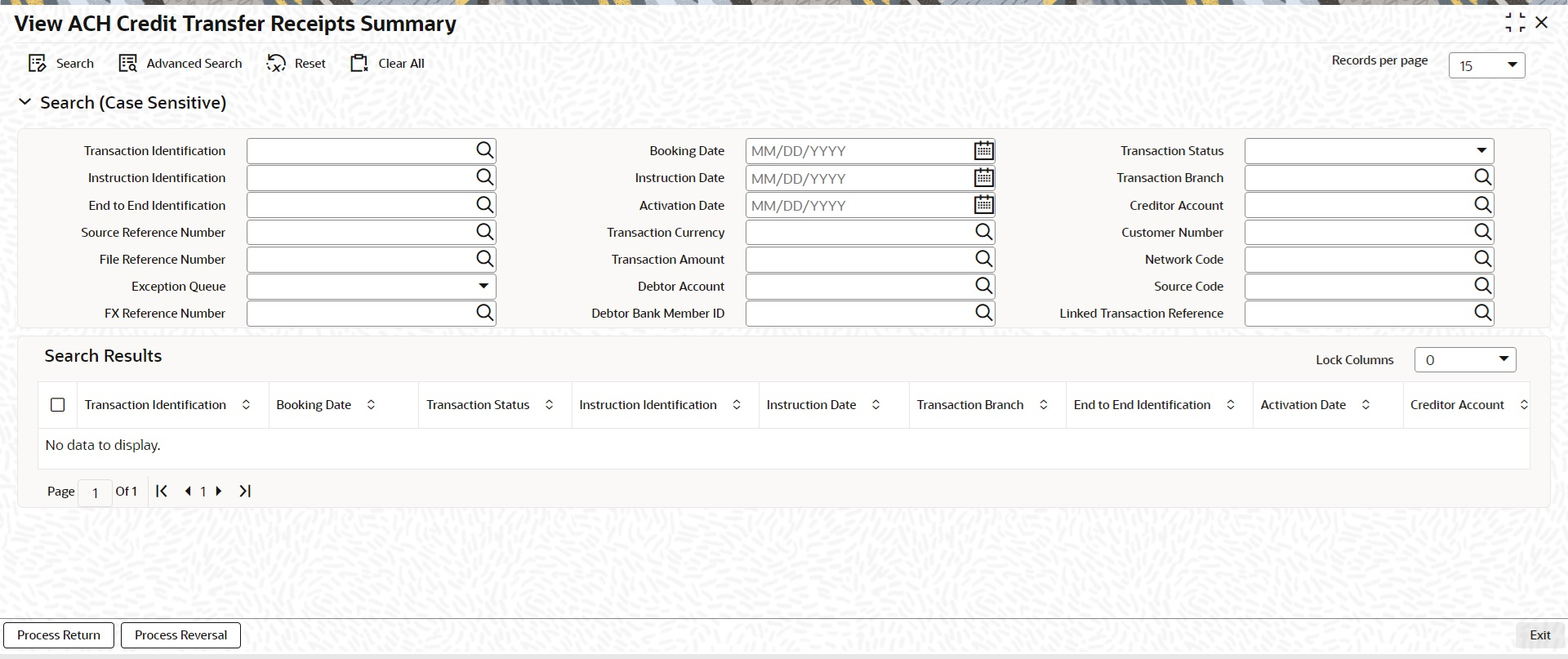The height and width of the screenshot is (659, 1568).
Task: Open the Lock Columns dropdown
Action: [1465, 359]
